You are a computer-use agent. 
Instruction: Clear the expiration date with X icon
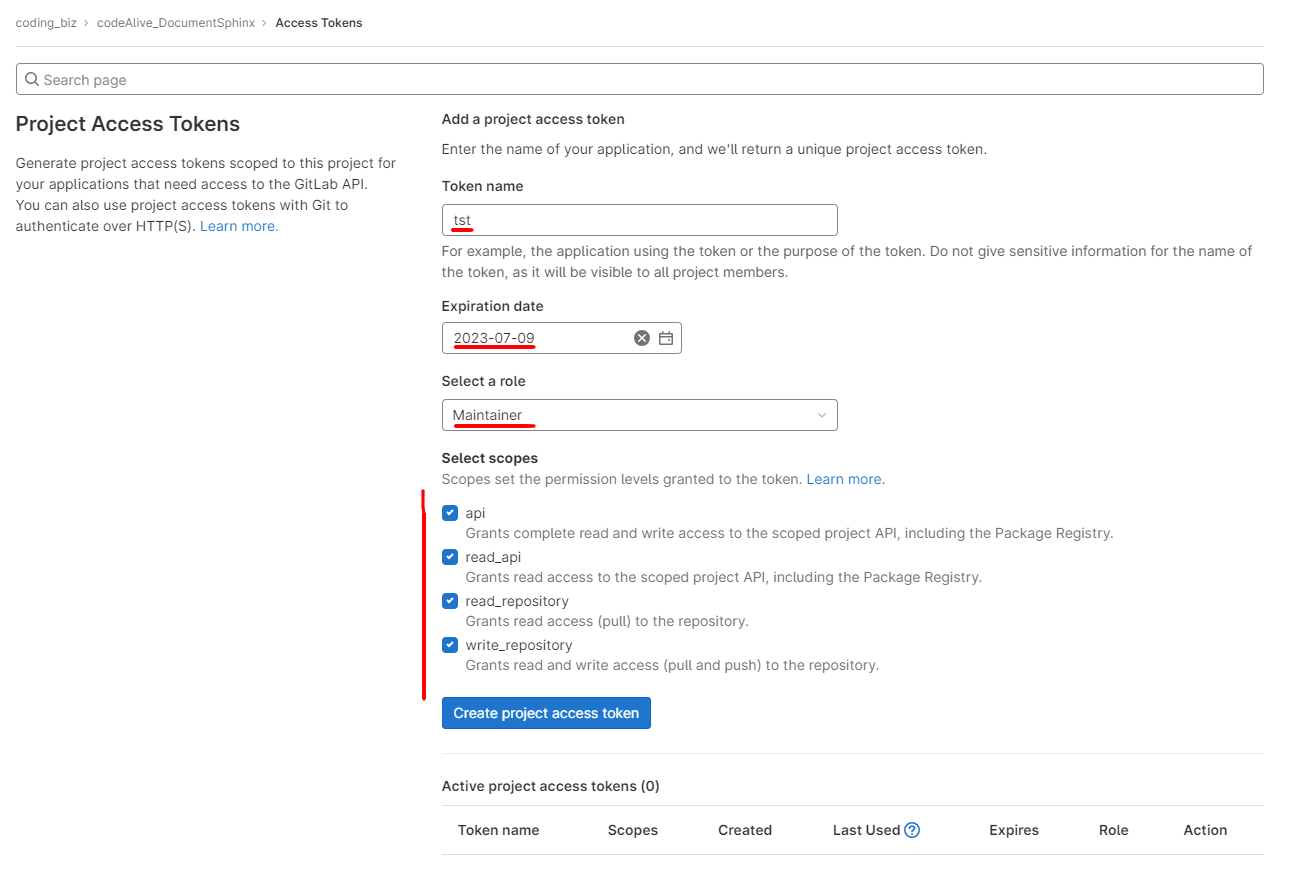642,338
